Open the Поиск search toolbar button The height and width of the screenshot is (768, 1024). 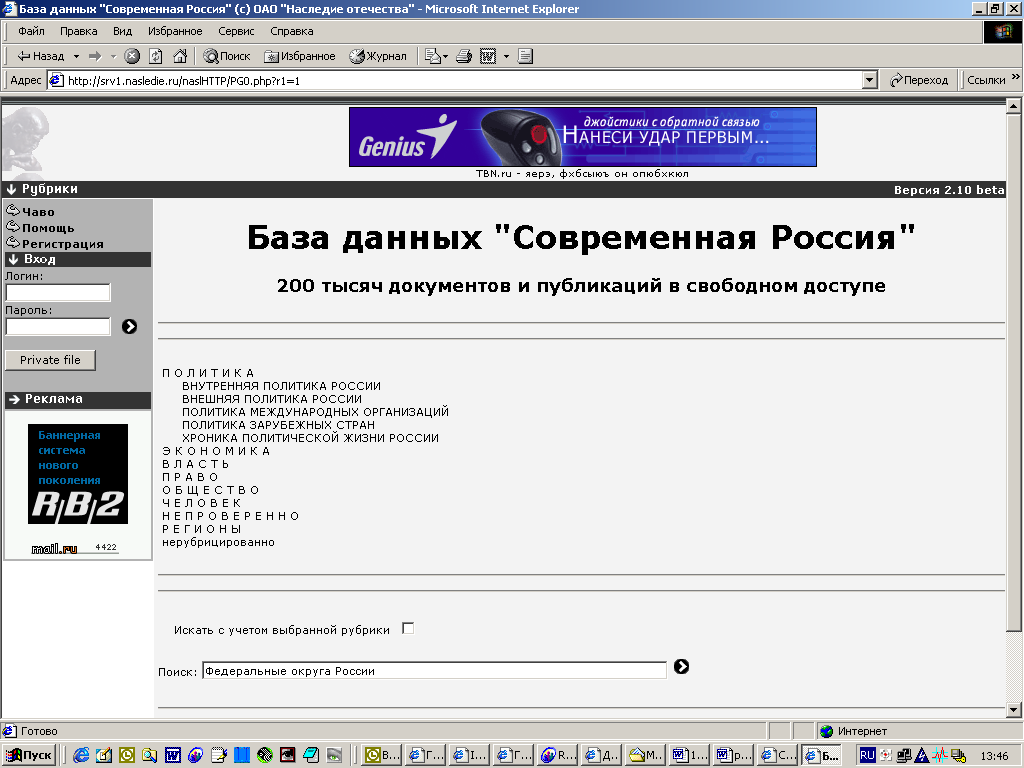(x=227, y=56)
